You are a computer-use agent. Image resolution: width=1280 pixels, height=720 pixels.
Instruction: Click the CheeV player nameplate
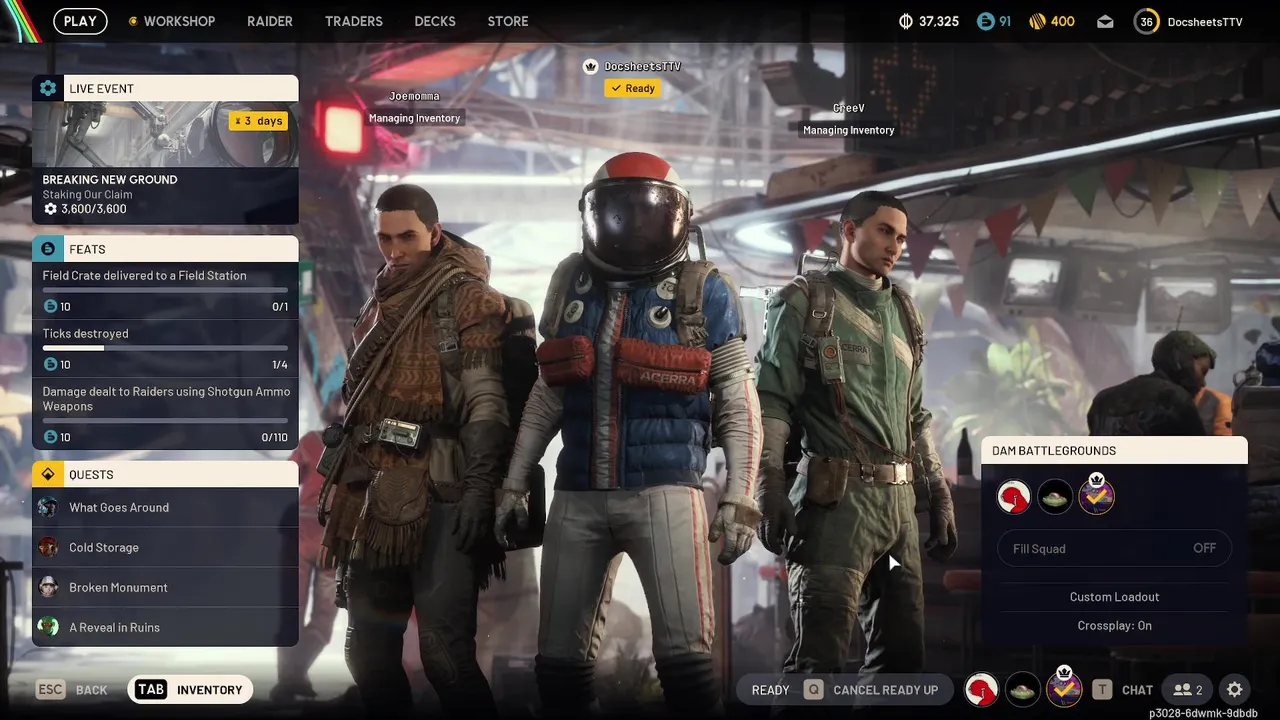pyautogui.click(x=848, y=108)
